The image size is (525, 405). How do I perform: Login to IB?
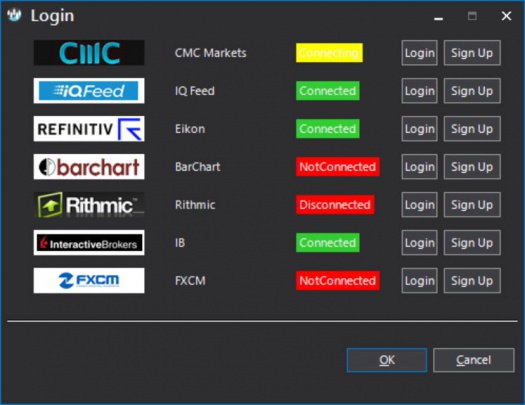420,243
